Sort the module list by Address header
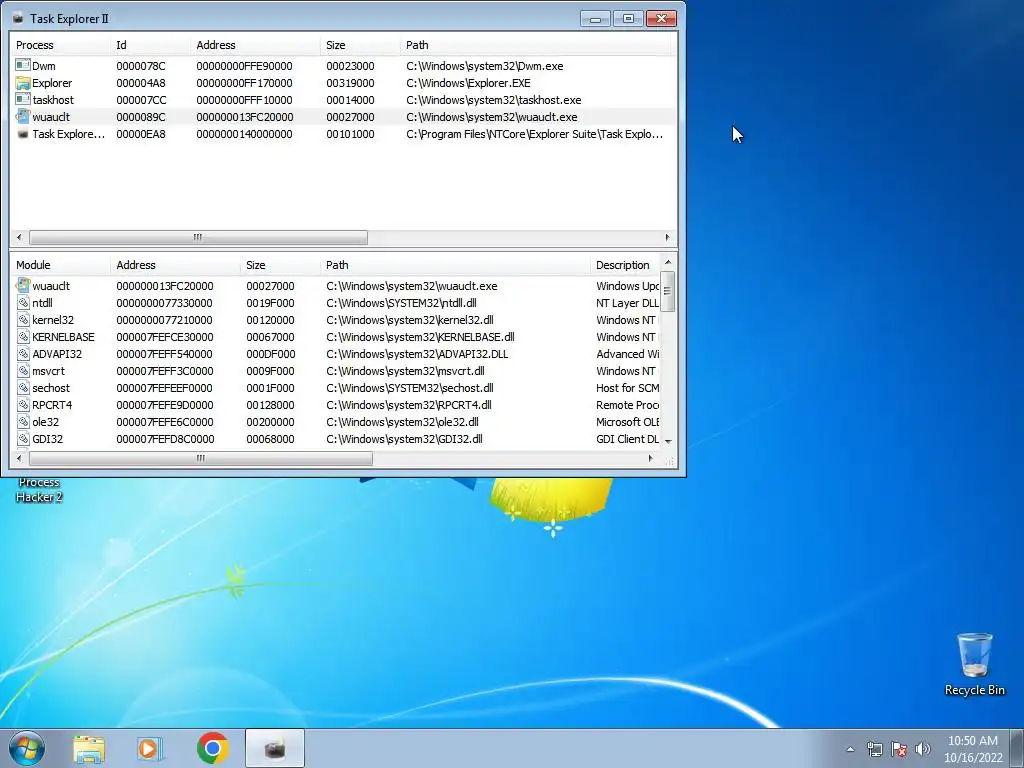This screenshot has height=768, width=1024. tap(175, 265)
